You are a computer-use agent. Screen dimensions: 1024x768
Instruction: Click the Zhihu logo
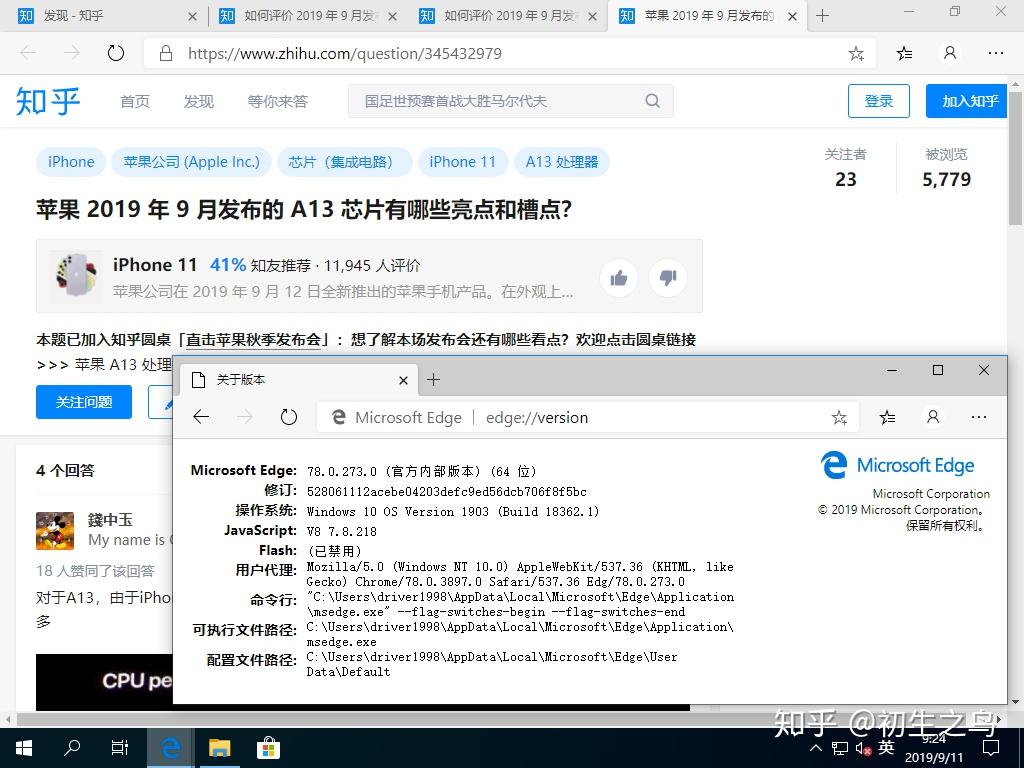click(x=46, y=101)
